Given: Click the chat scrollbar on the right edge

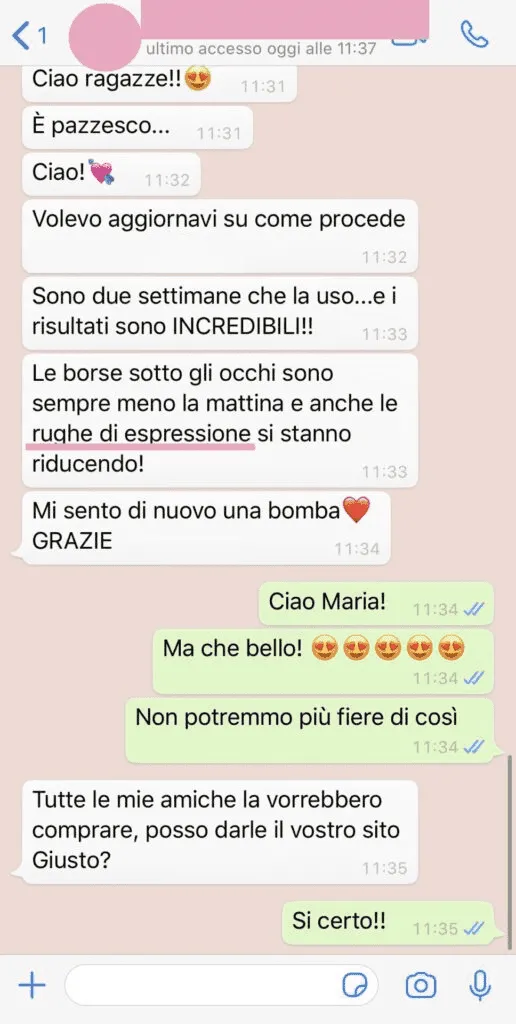Looking at the screenshot, I should click(510, 852).
